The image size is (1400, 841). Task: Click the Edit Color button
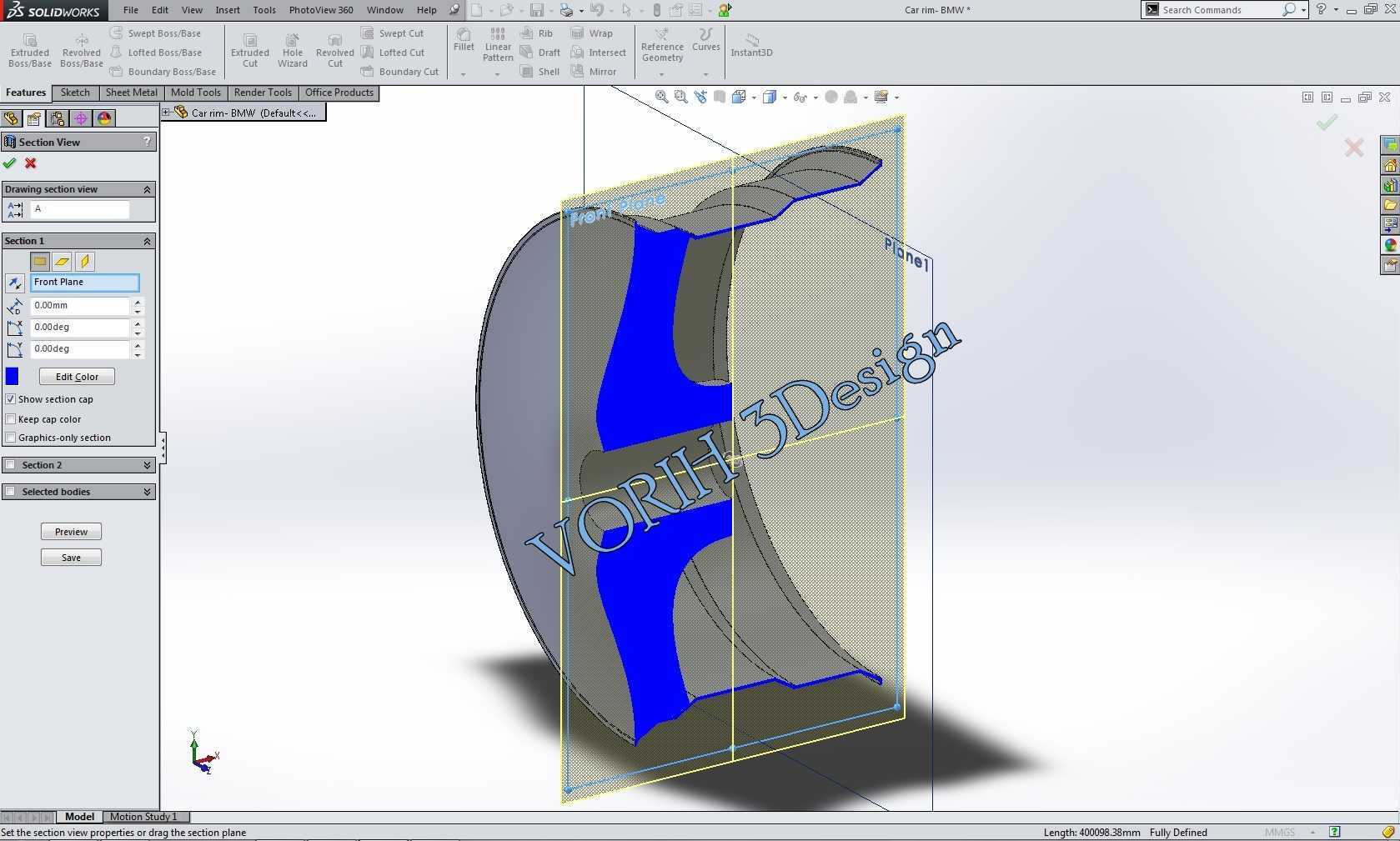coord(77,377)
